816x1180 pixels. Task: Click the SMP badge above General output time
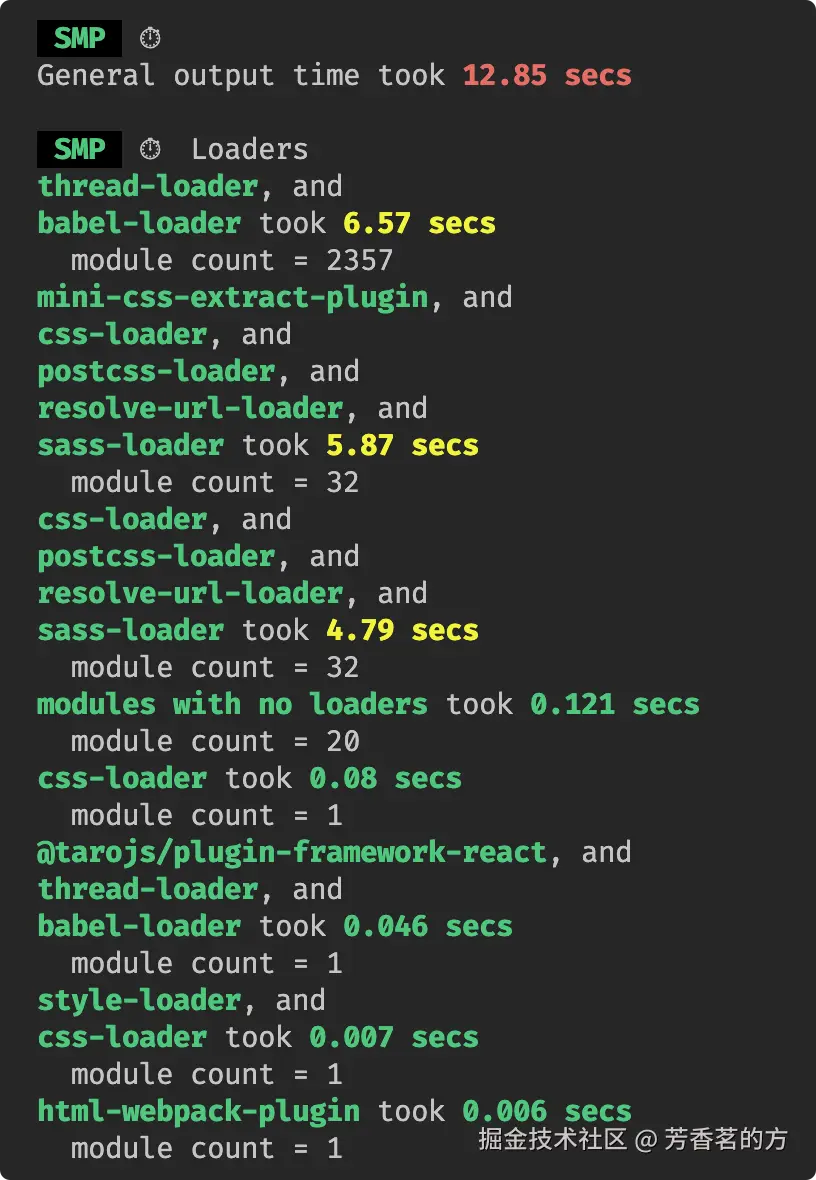(79, 38)
